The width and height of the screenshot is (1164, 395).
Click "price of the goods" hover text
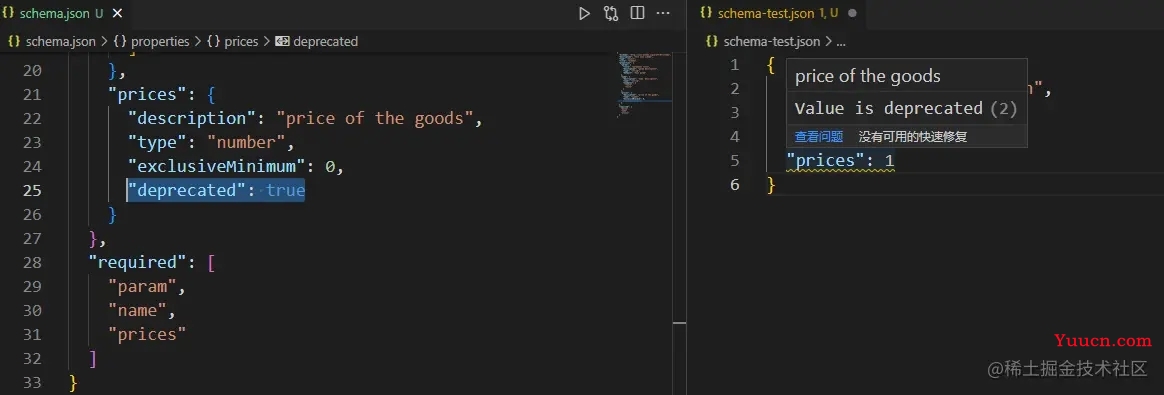[x=867, y=76]
